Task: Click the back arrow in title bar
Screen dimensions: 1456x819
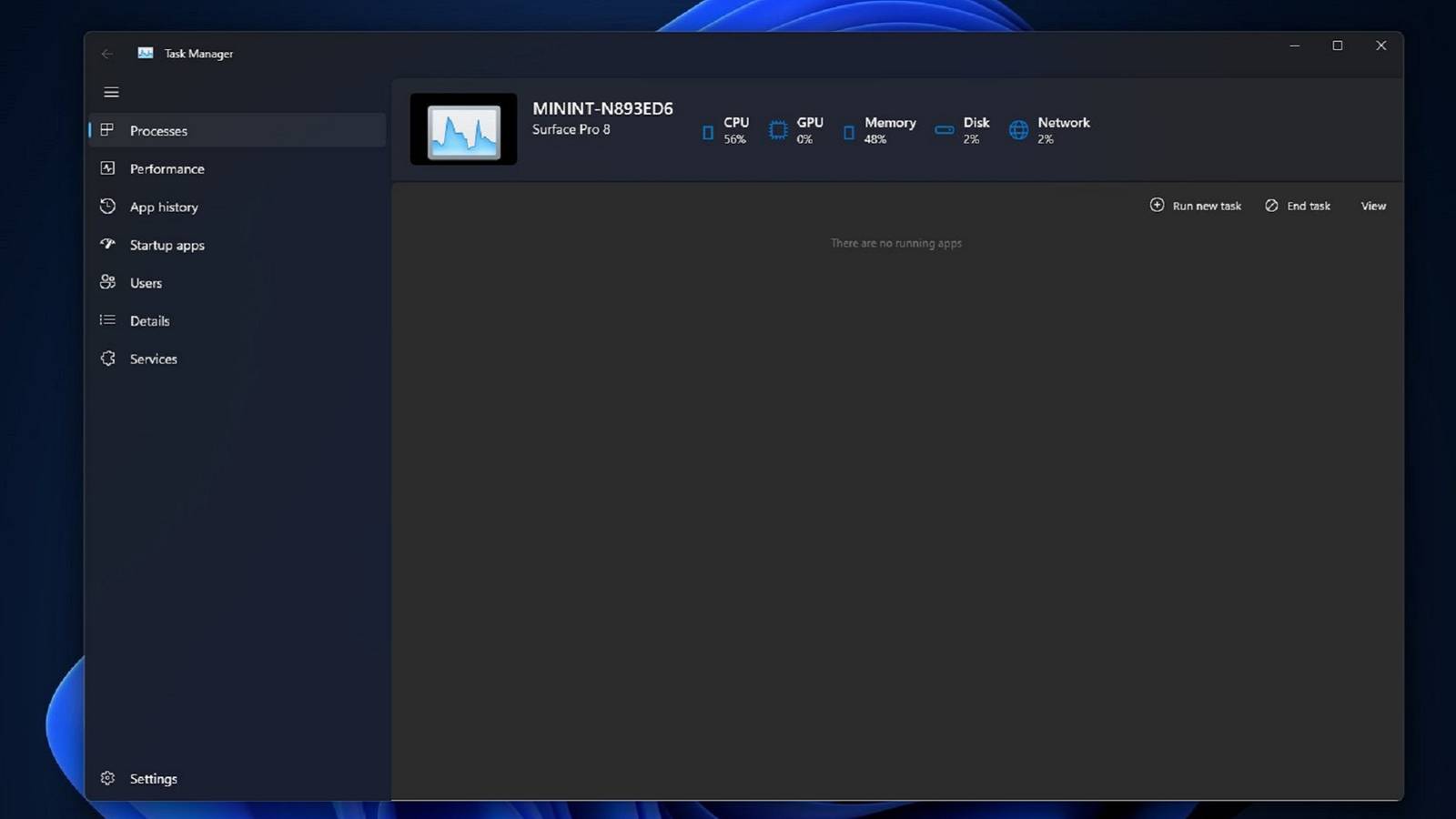Action: tap(107, 54)
